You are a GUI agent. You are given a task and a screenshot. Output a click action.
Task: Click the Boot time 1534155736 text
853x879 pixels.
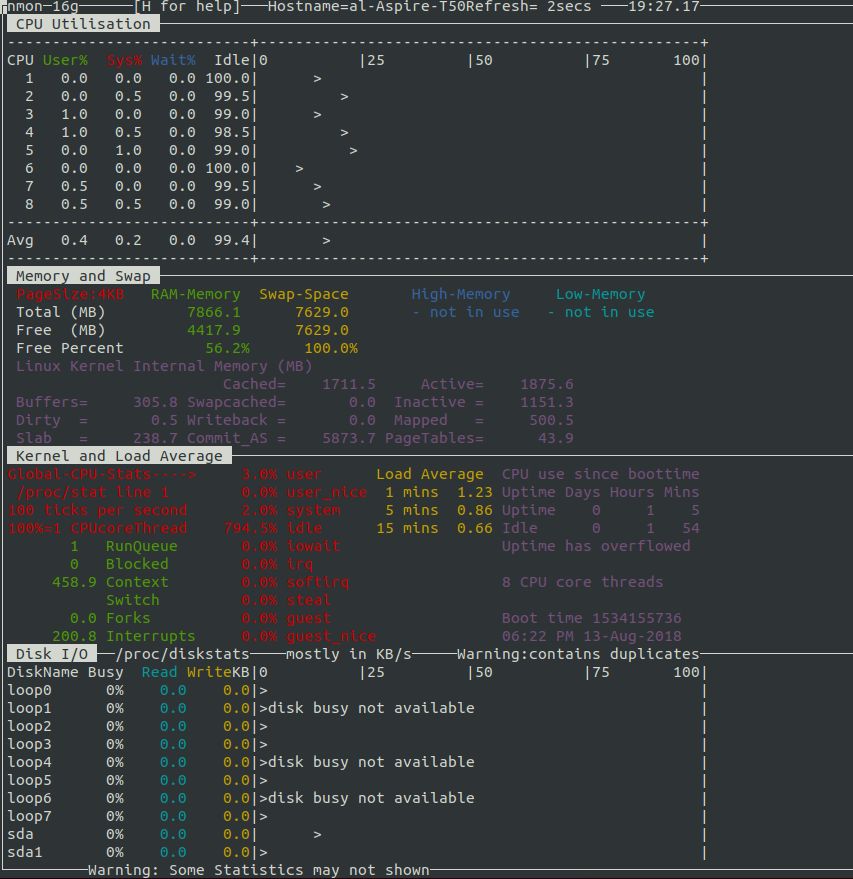point(591,618)
